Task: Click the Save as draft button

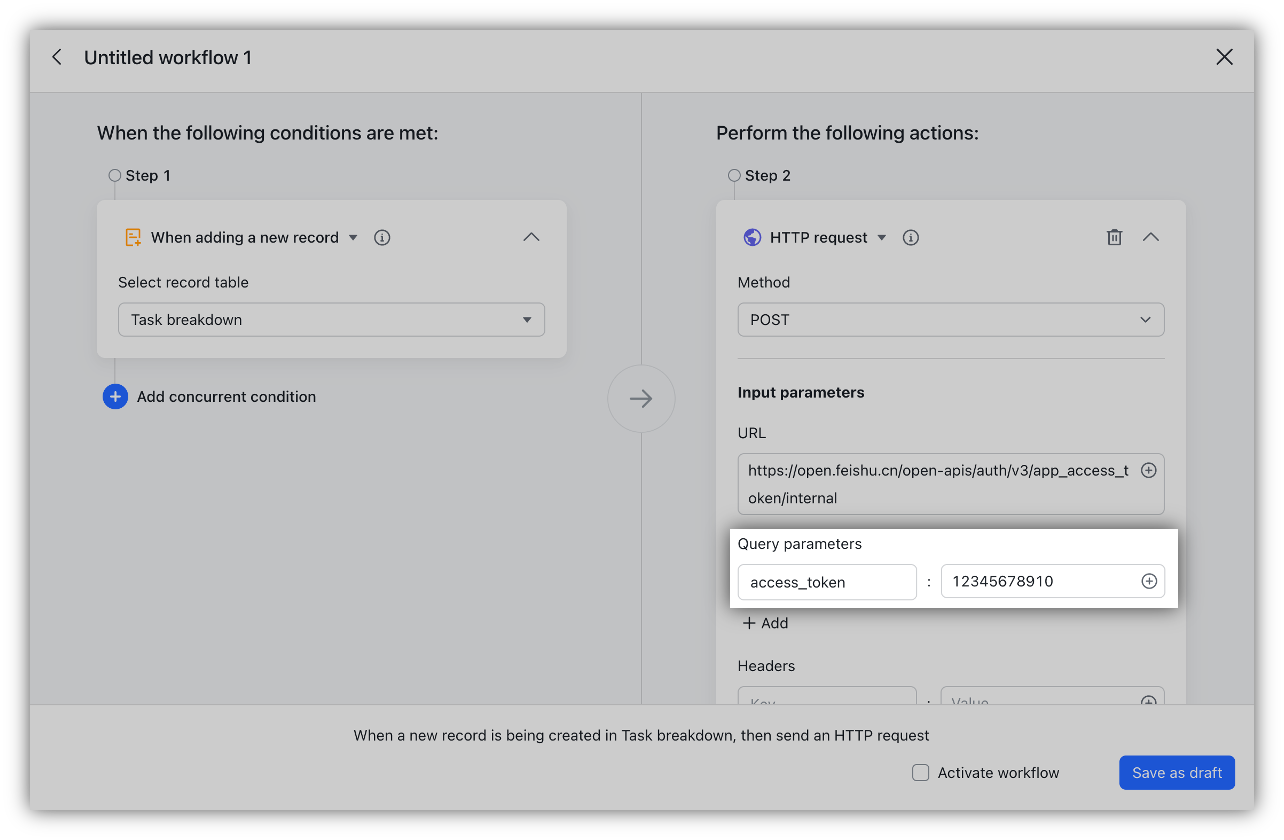Action: click(x=1176, y=772)
